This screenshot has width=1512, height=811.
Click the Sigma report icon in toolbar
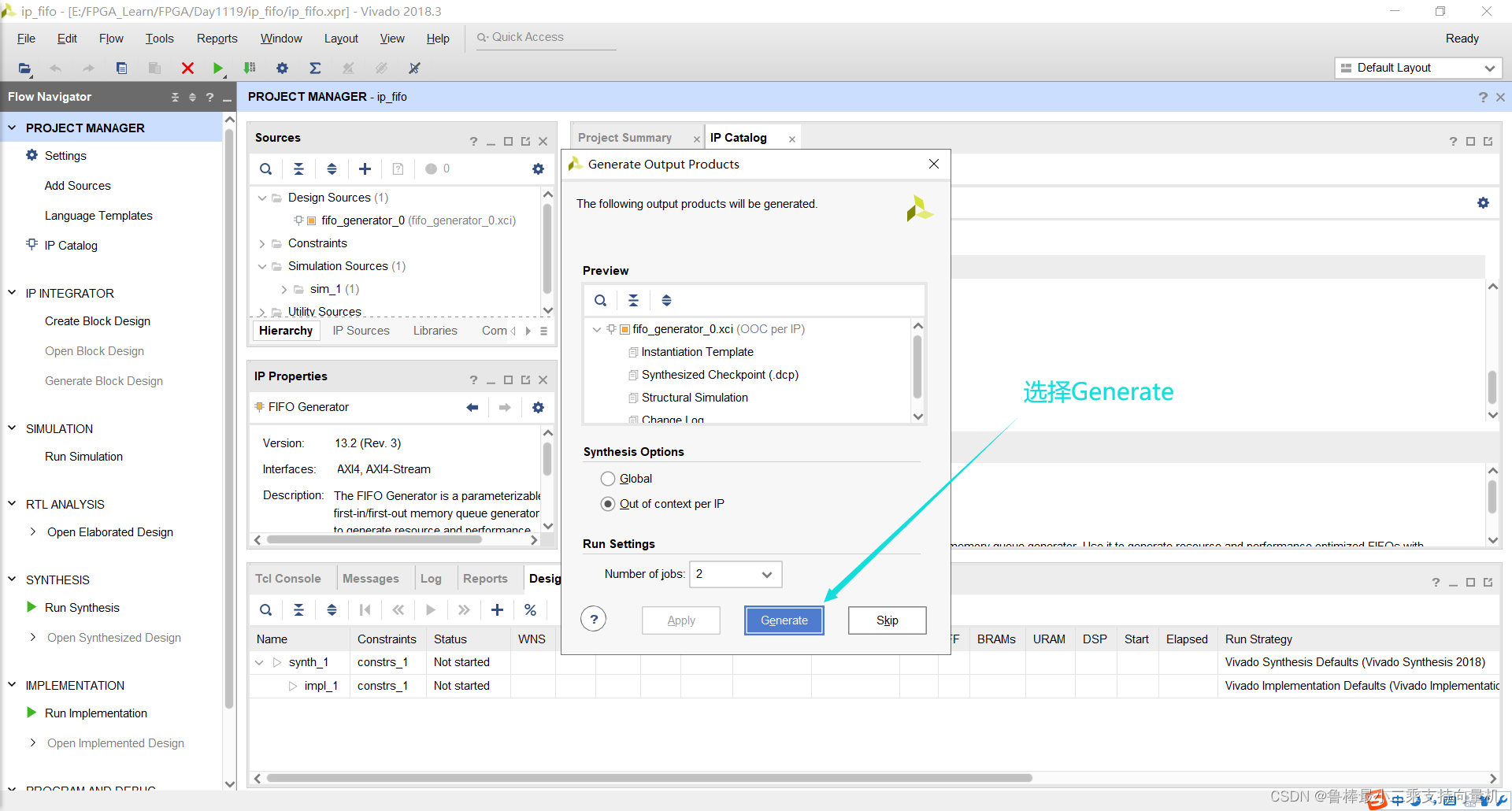point(315,69)
